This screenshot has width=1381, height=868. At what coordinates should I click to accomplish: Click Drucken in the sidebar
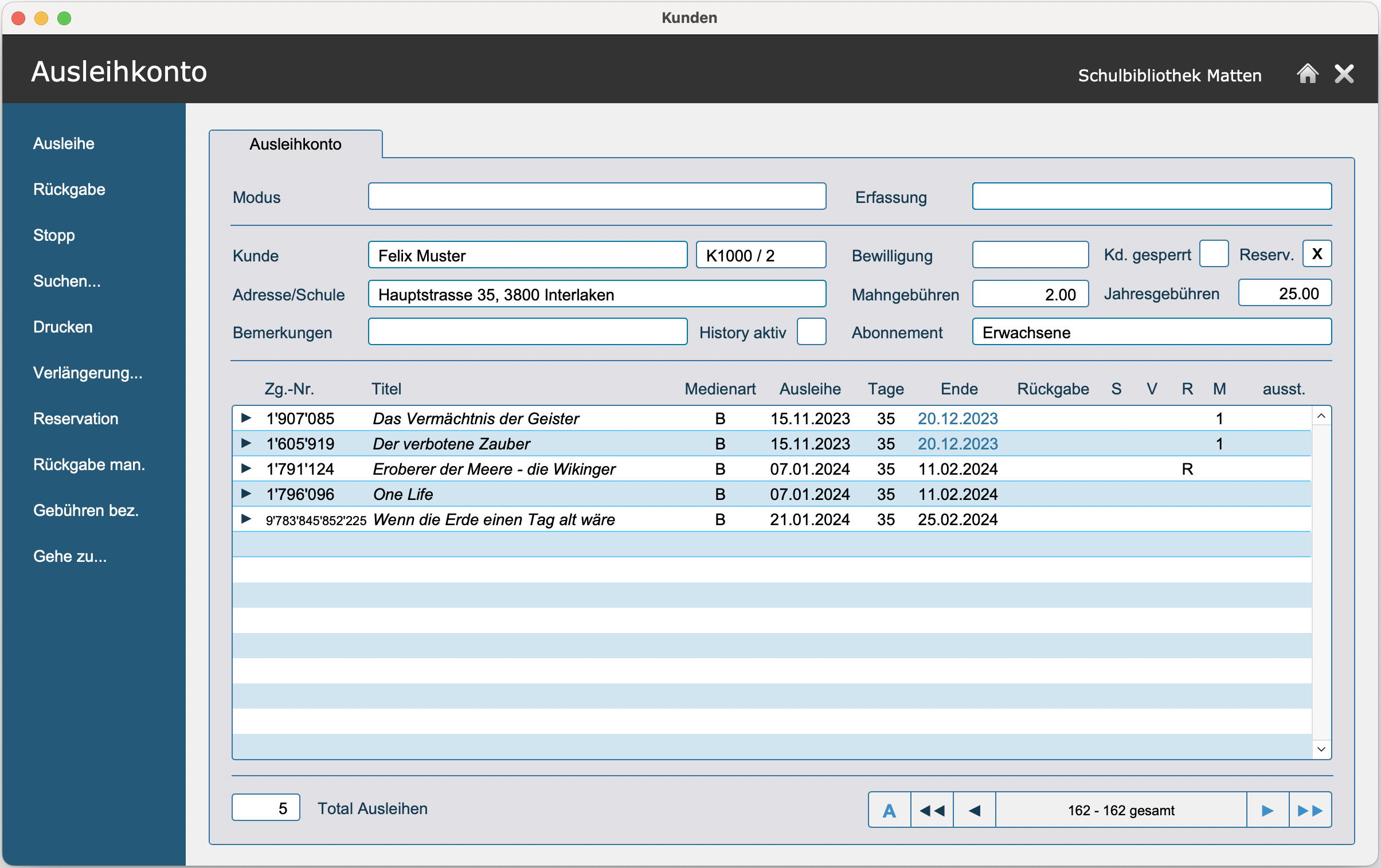[62, 327]
